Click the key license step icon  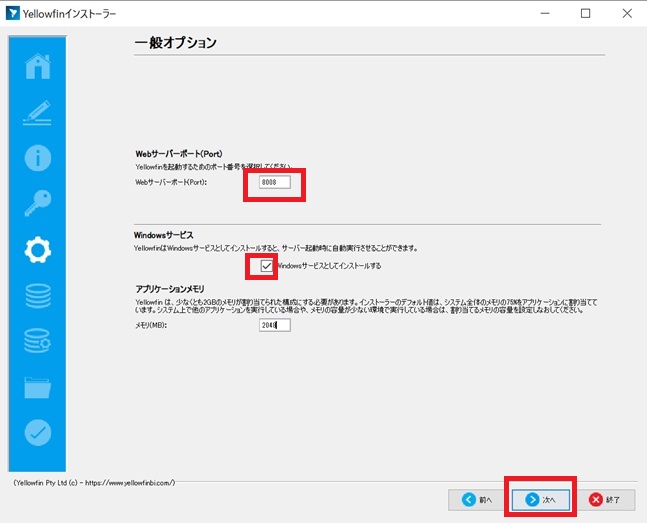point(38,203)
